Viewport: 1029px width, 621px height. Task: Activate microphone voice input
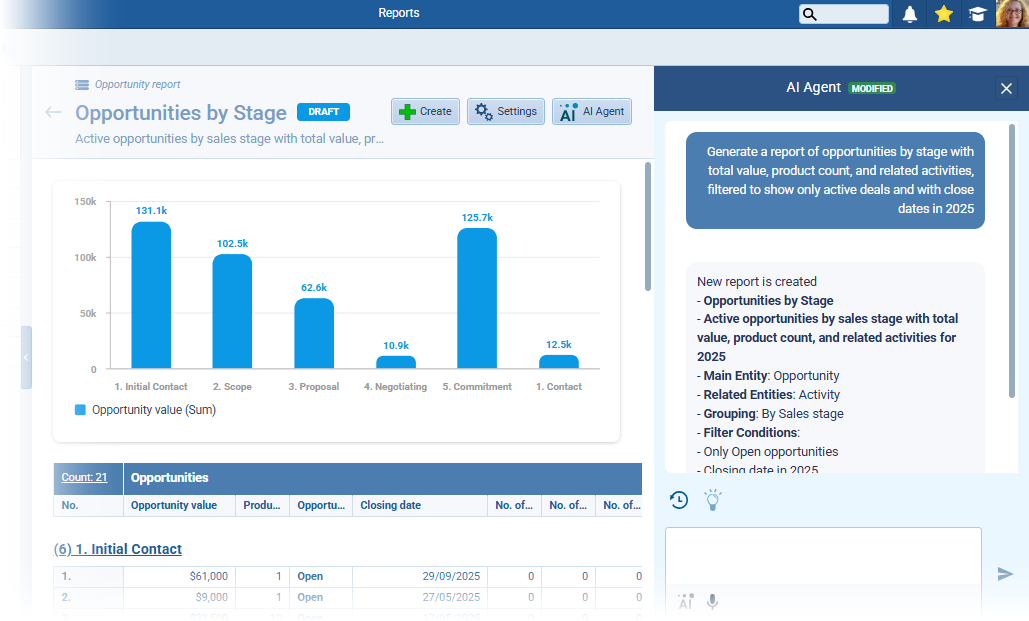tap(713, 602)
